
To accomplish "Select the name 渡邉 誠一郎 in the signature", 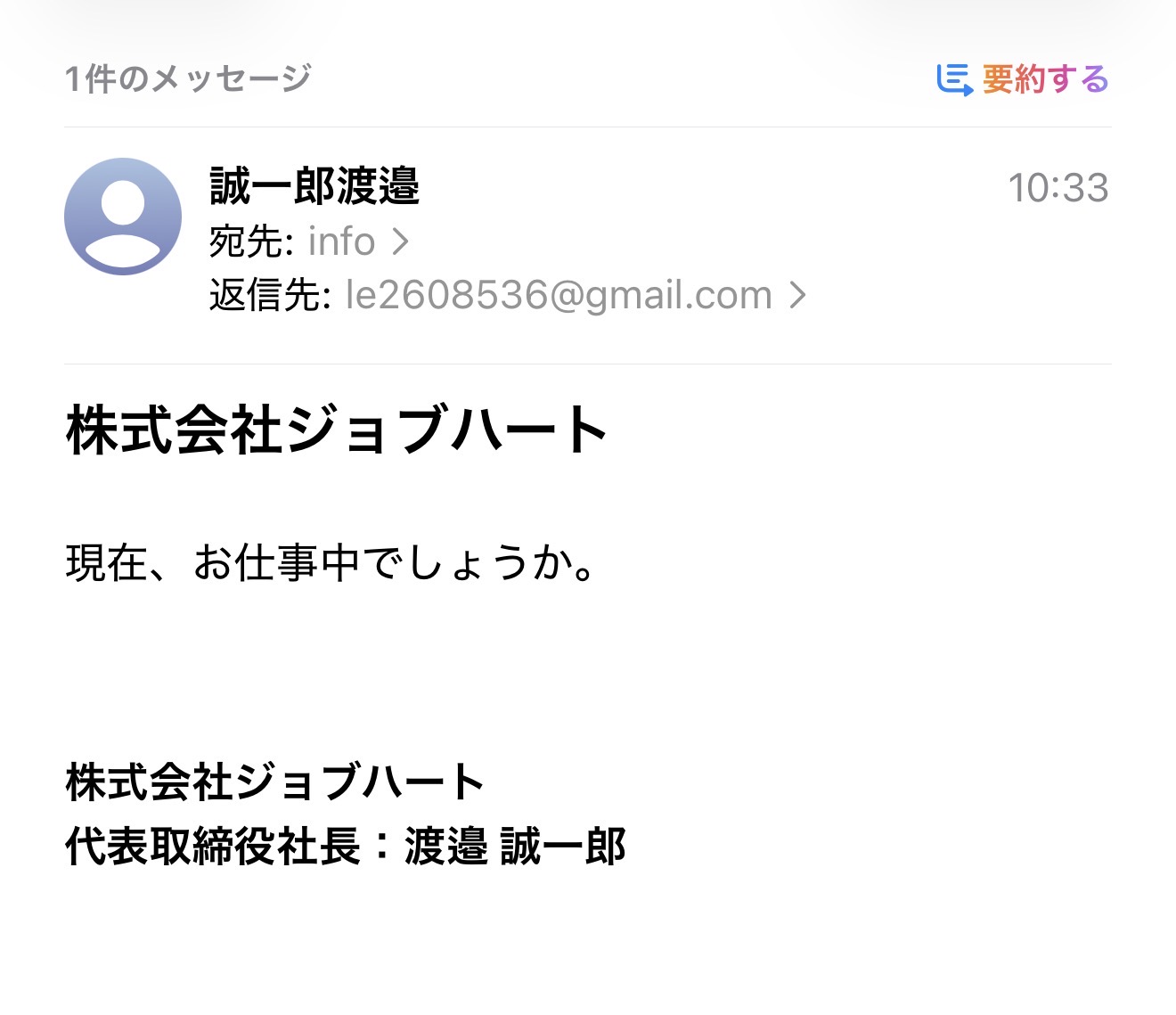I will pyautogui.click(x=515, y=846).
